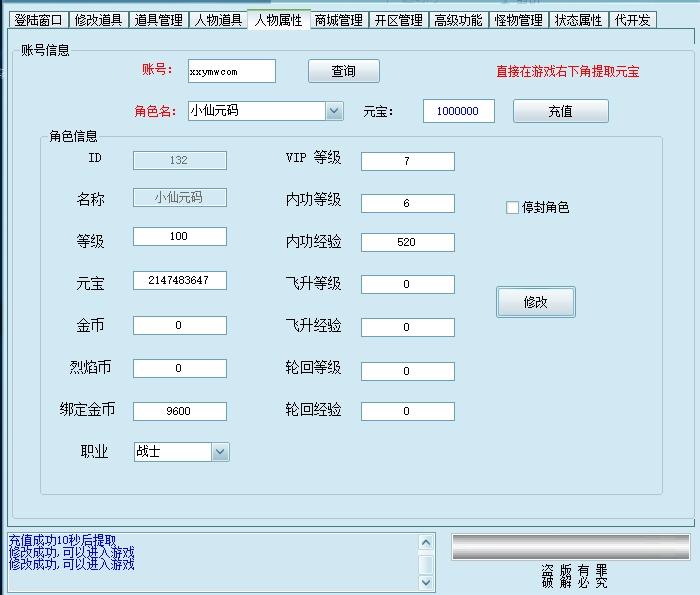Click the progress bar at bottom right
This screenshot has height=595, width=700.
point(571,546)
